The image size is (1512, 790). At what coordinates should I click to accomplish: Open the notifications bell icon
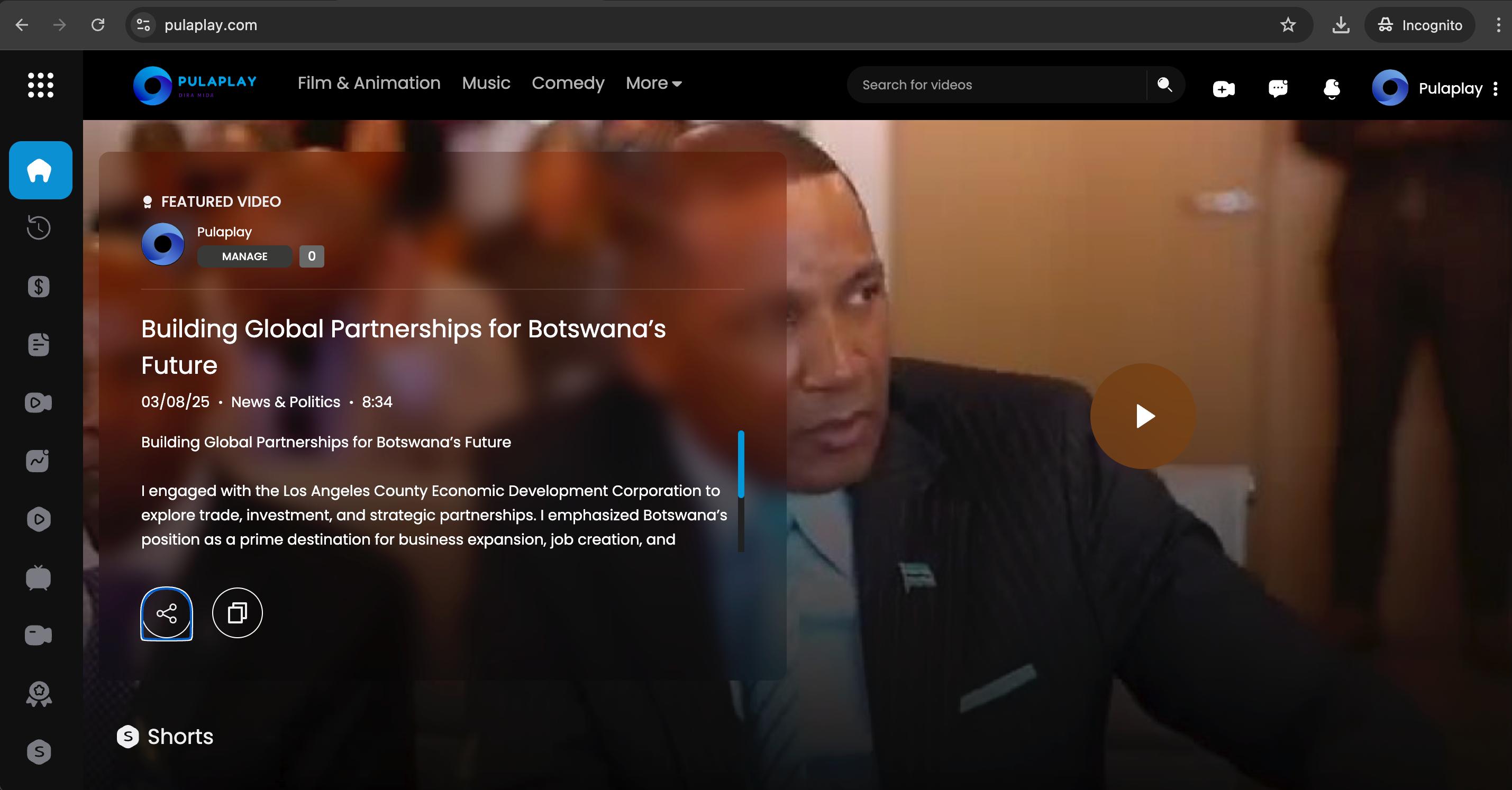point(1332,88)
